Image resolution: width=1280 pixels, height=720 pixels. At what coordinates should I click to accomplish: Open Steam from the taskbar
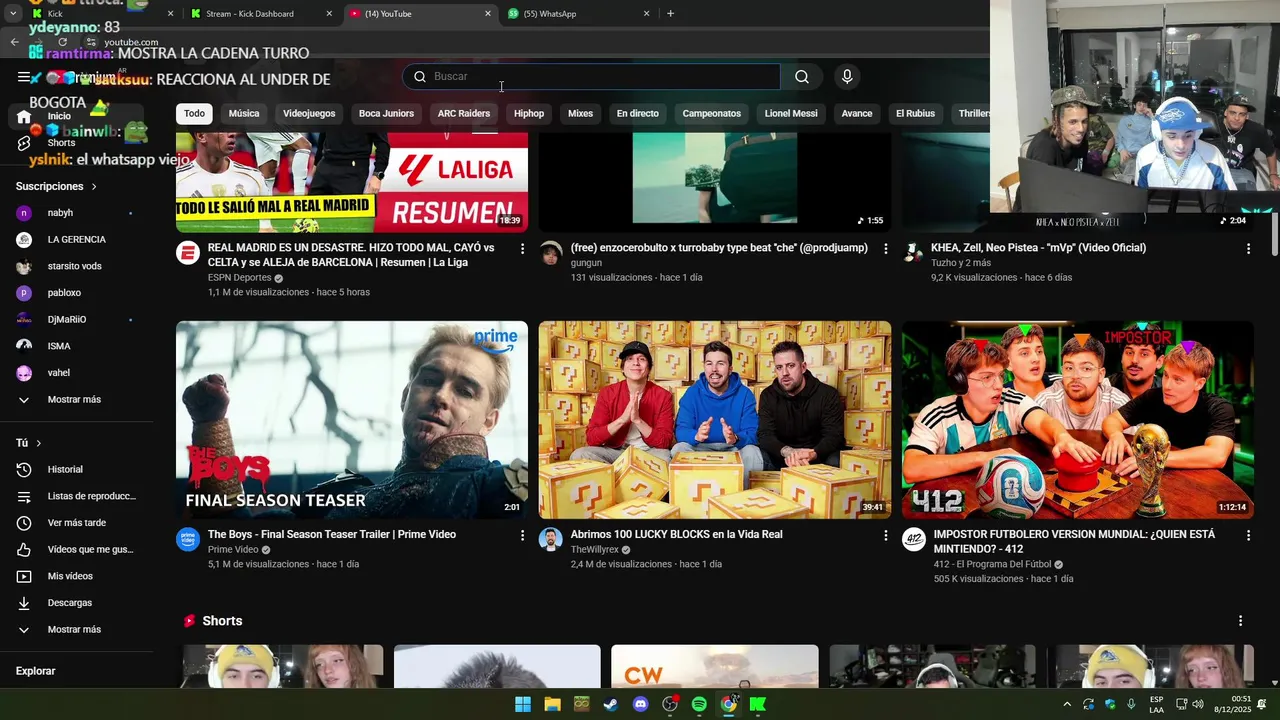pyautogui.click(x=610, y=704)
